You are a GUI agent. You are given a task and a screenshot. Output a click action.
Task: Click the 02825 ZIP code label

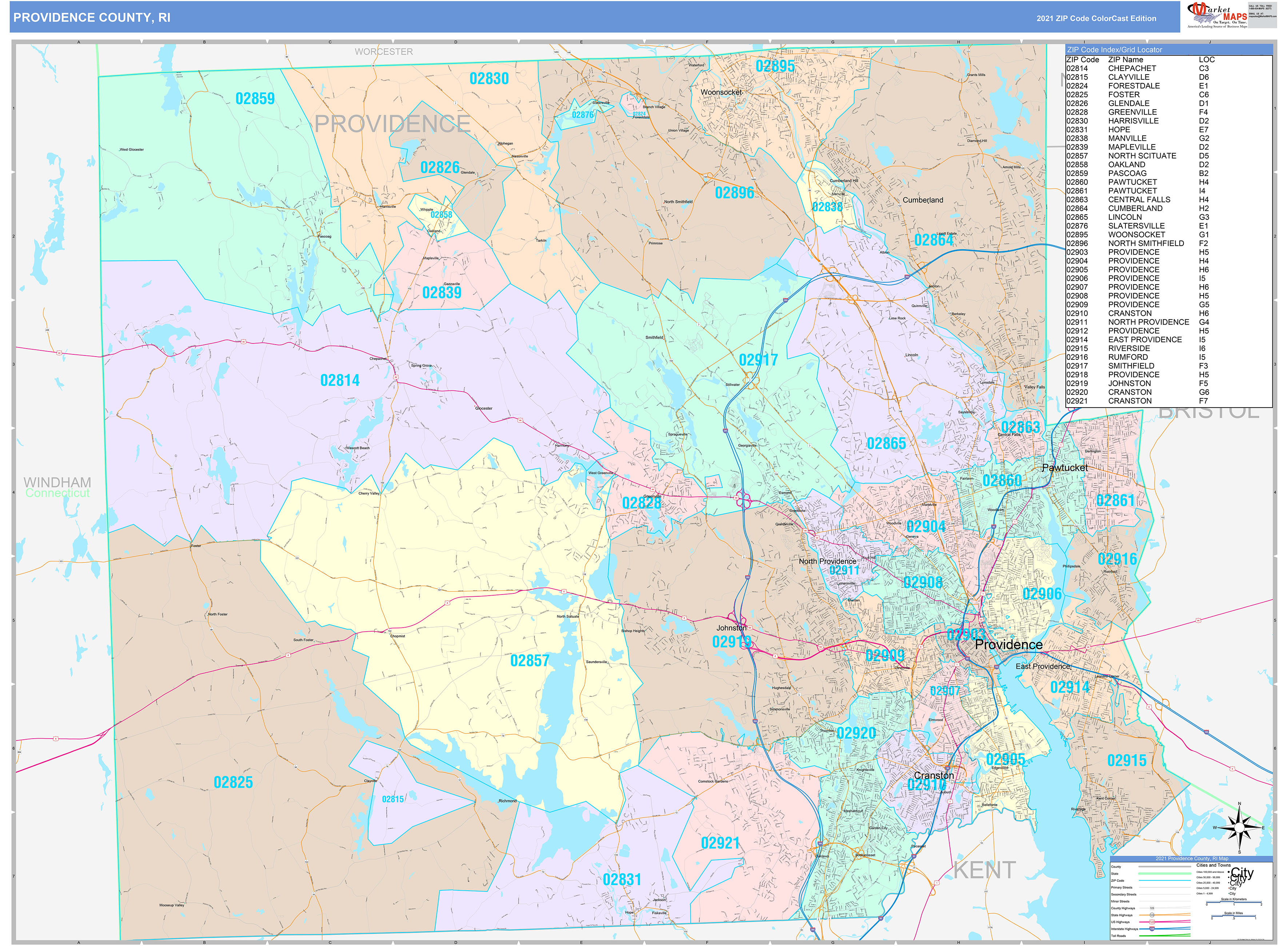233,782
